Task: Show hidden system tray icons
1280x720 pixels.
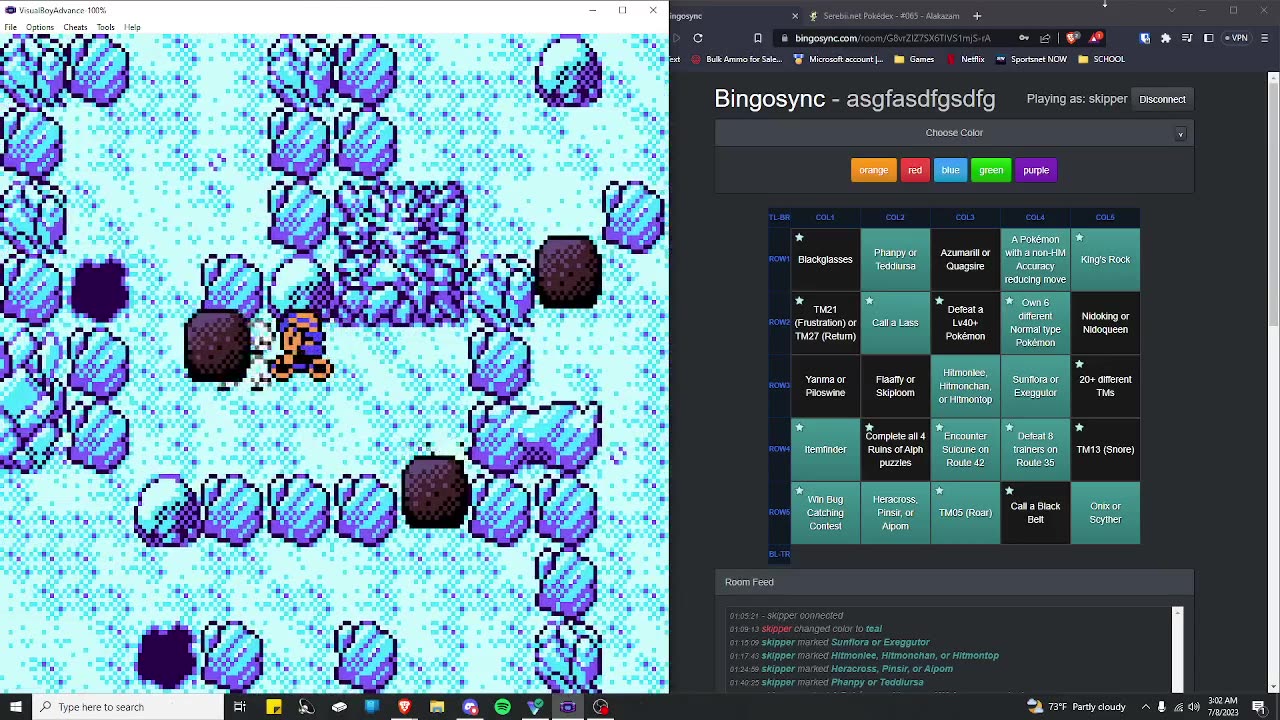Action: (x=1145, y=707)
